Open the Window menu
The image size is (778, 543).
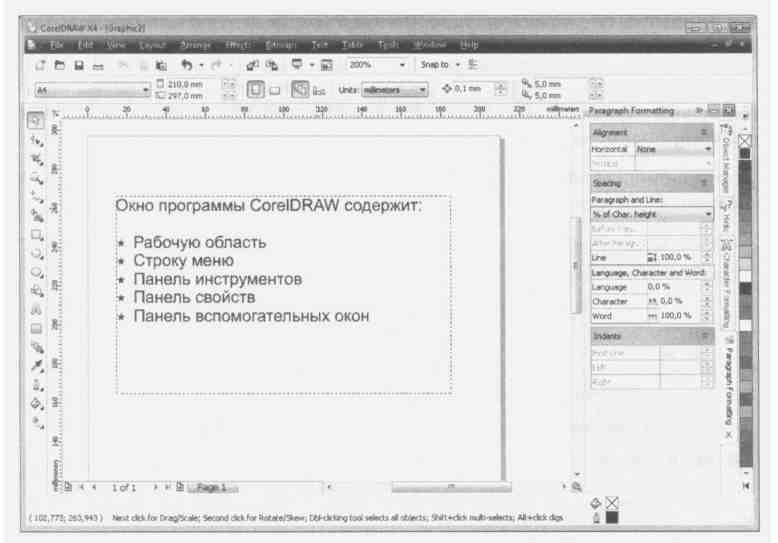click(x=430, y=45)
